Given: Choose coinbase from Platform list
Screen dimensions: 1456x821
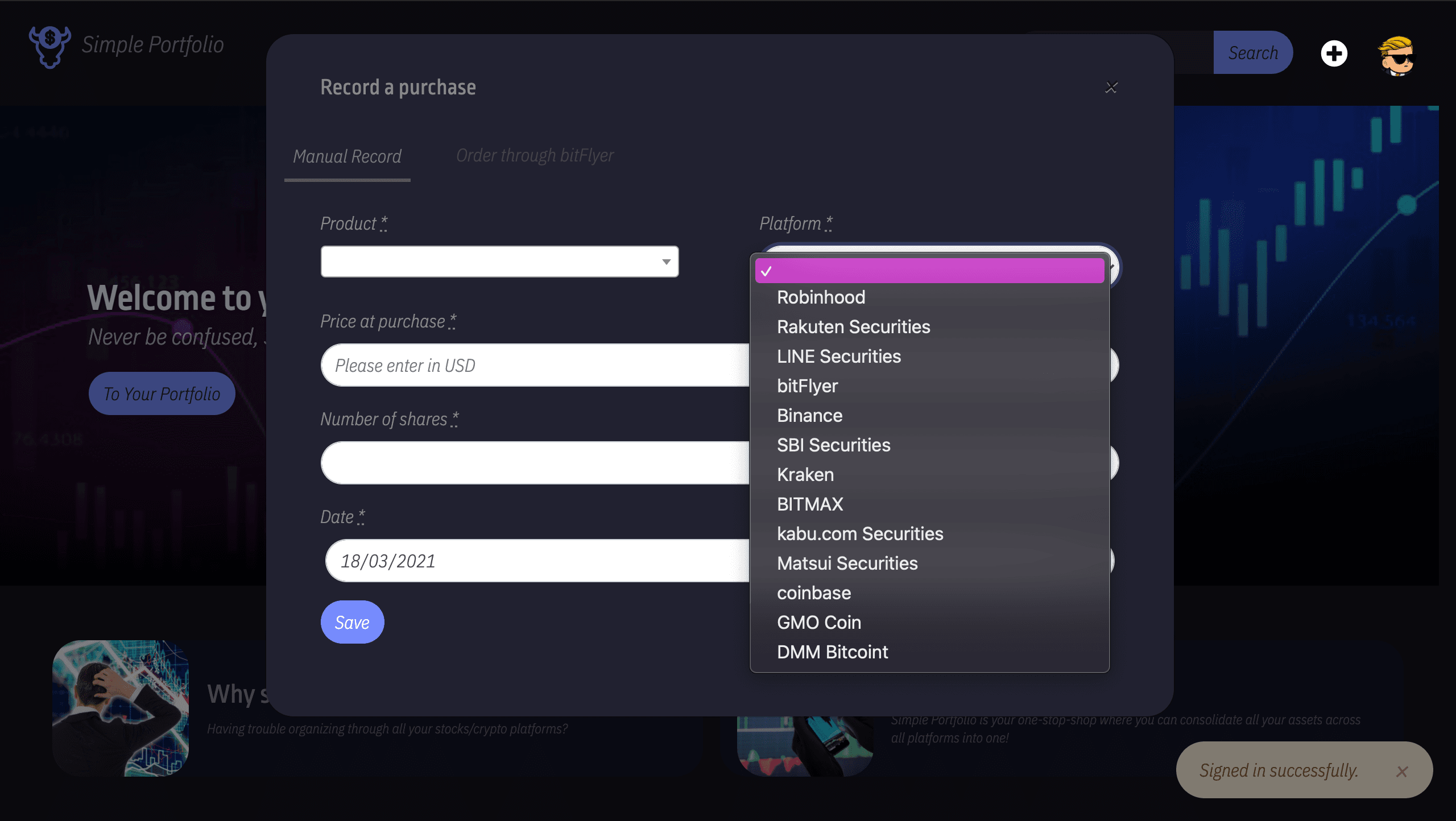Looking at the screenshot, I should [x=929, y=593].
